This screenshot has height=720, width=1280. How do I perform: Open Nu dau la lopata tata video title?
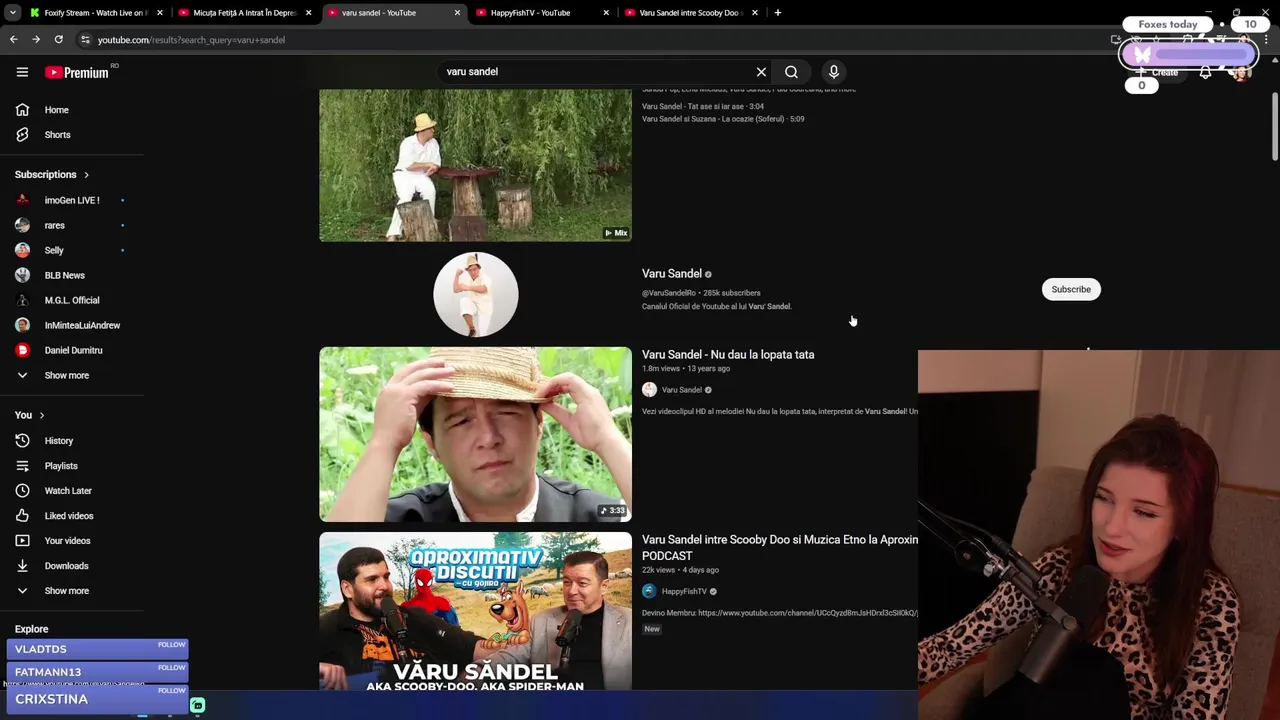pos(728,355)
